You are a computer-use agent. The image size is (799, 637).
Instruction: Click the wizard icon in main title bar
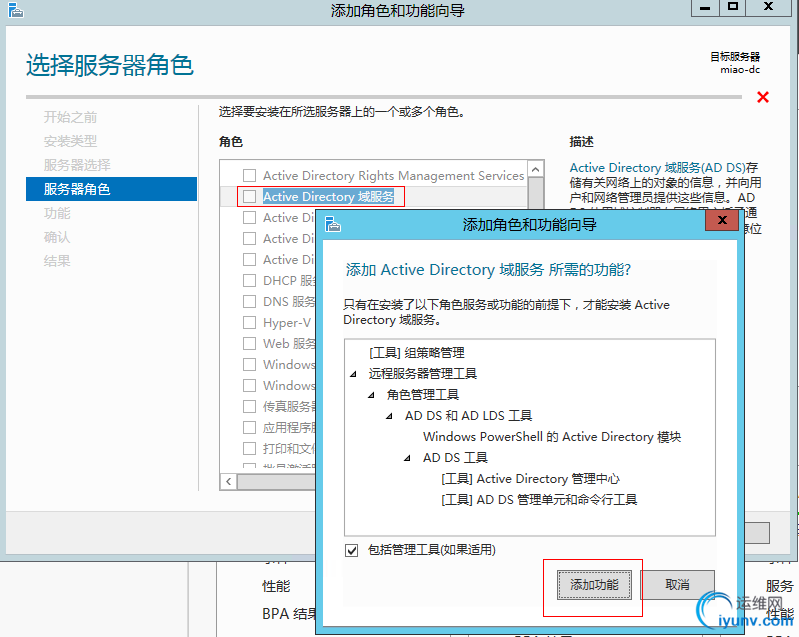[x=16, y=10]
